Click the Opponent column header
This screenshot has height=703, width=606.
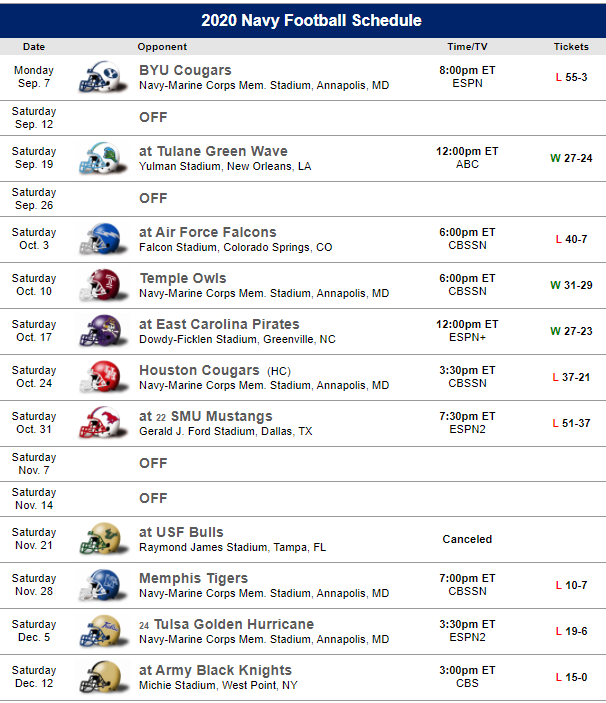162,47
